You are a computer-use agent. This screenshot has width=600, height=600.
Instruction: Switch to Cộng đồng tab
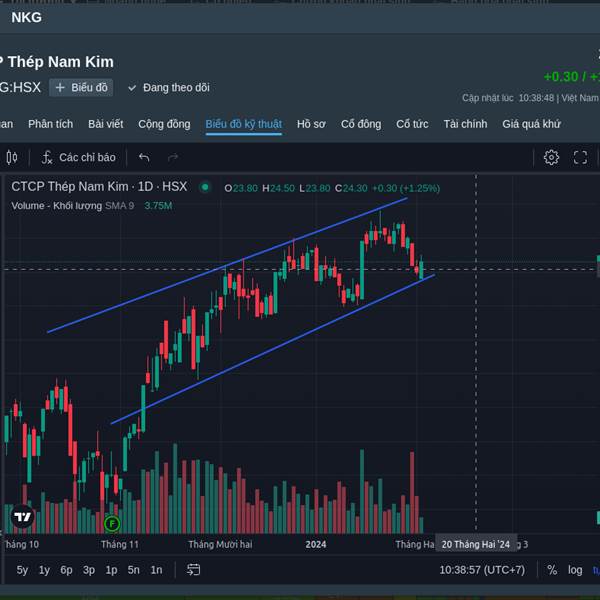[164, 124]
